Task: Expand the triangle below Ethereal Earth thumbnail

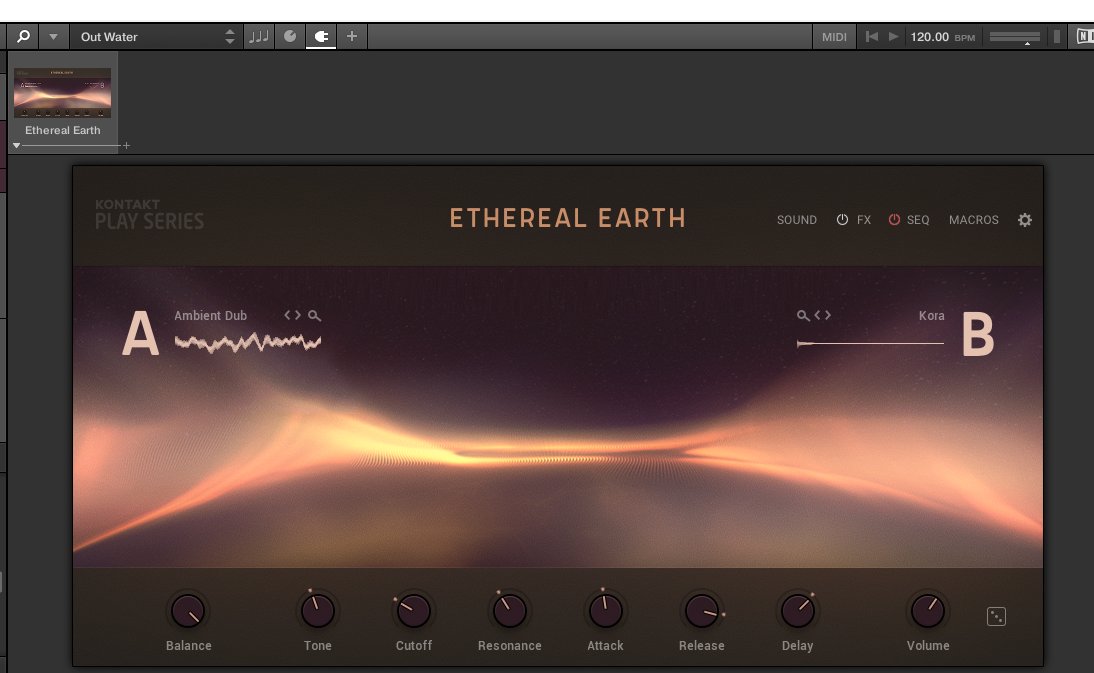Action: click(x=16, y=146)
